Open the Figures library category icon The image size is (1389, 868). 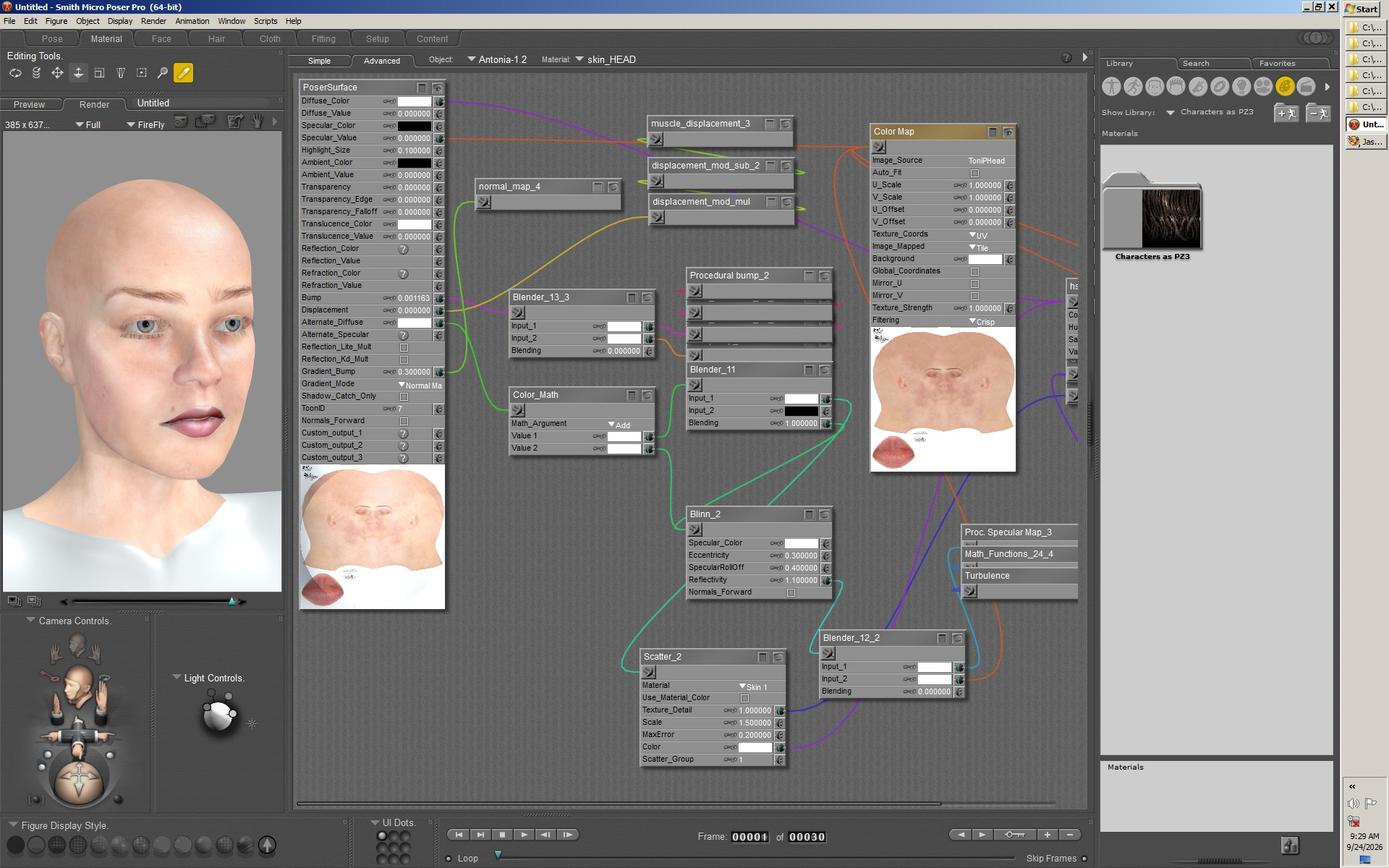click(1111, 87)
